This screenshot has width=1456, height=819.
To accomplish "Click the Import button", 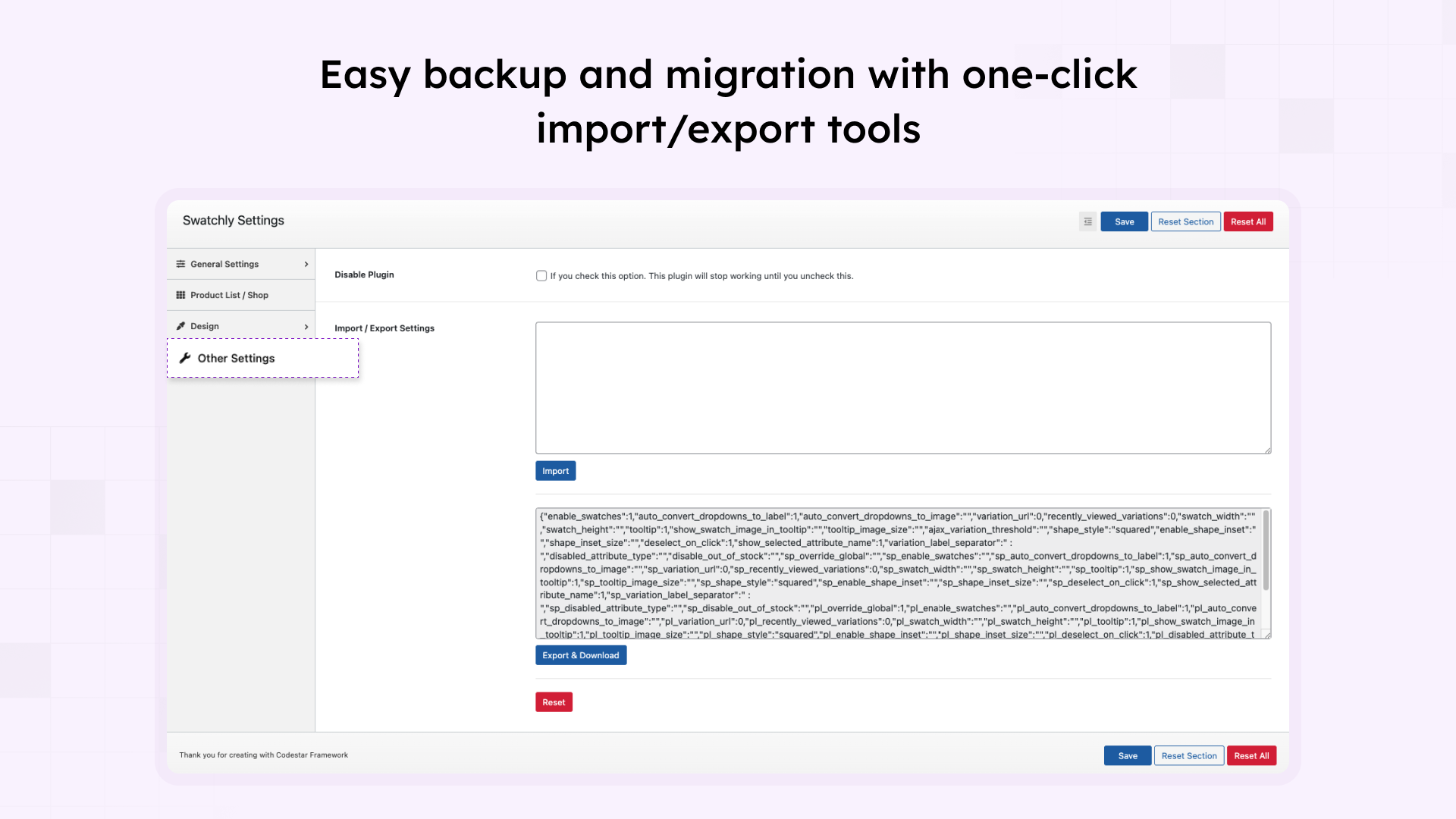I will [x=555, y=470].
